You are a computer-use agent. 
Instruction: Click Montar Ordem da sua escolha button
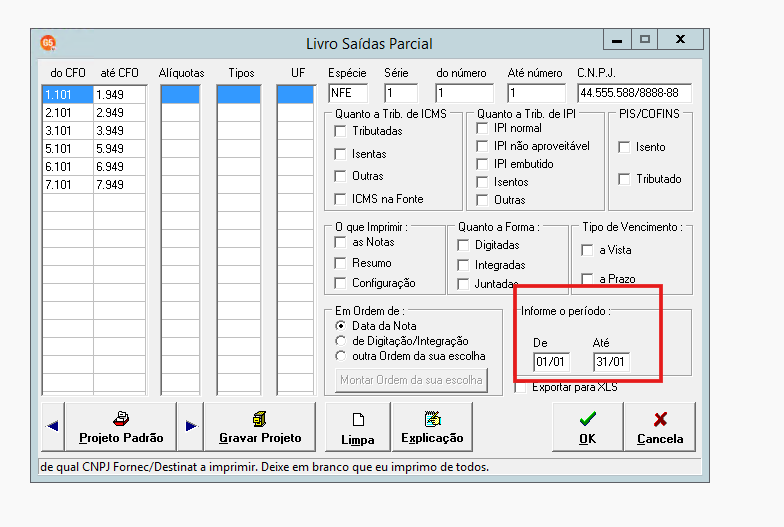pyautogui.click(x=411, y=380)
